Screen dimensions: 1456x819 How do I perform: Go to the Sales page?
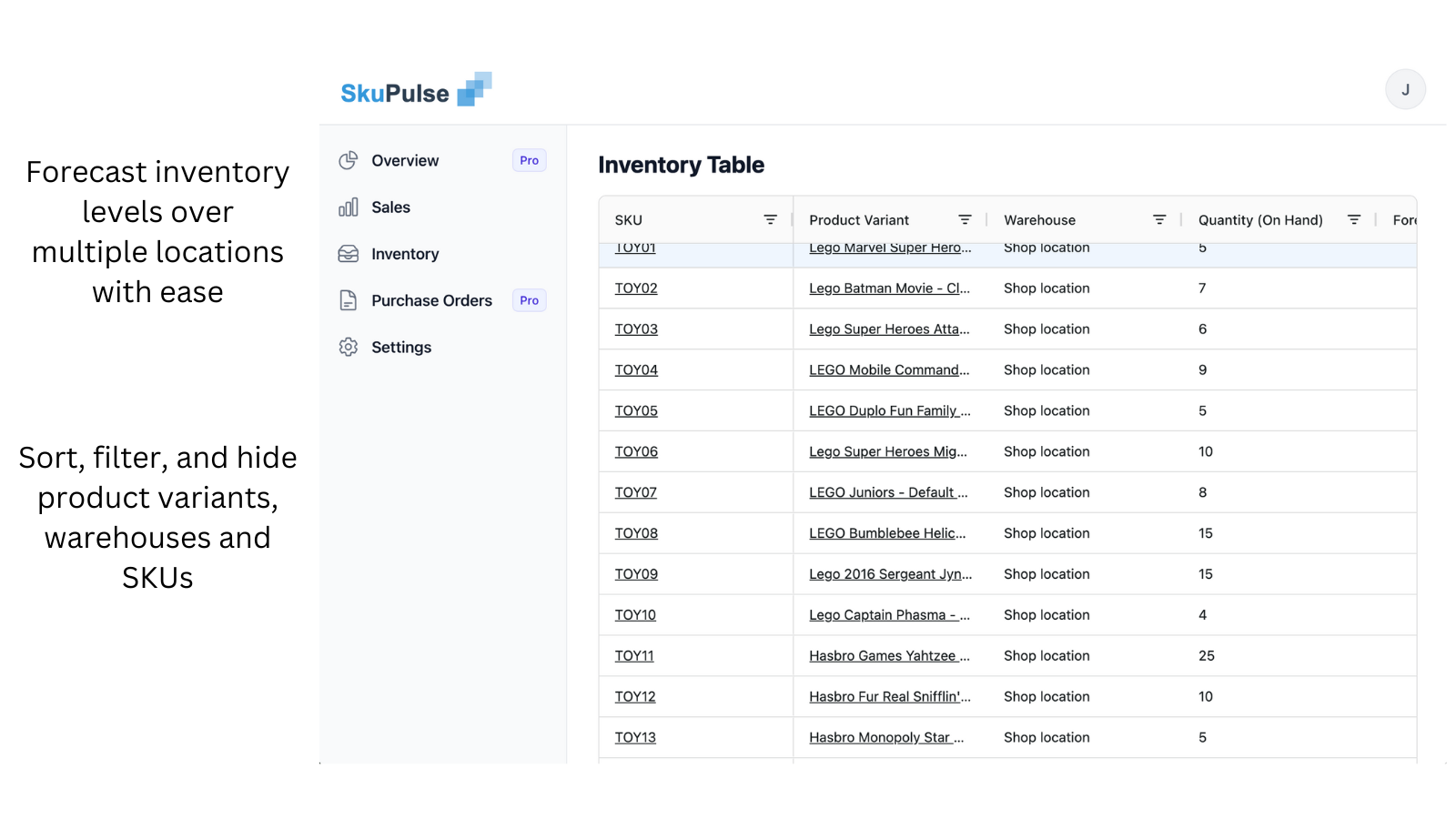pos(390,207)
